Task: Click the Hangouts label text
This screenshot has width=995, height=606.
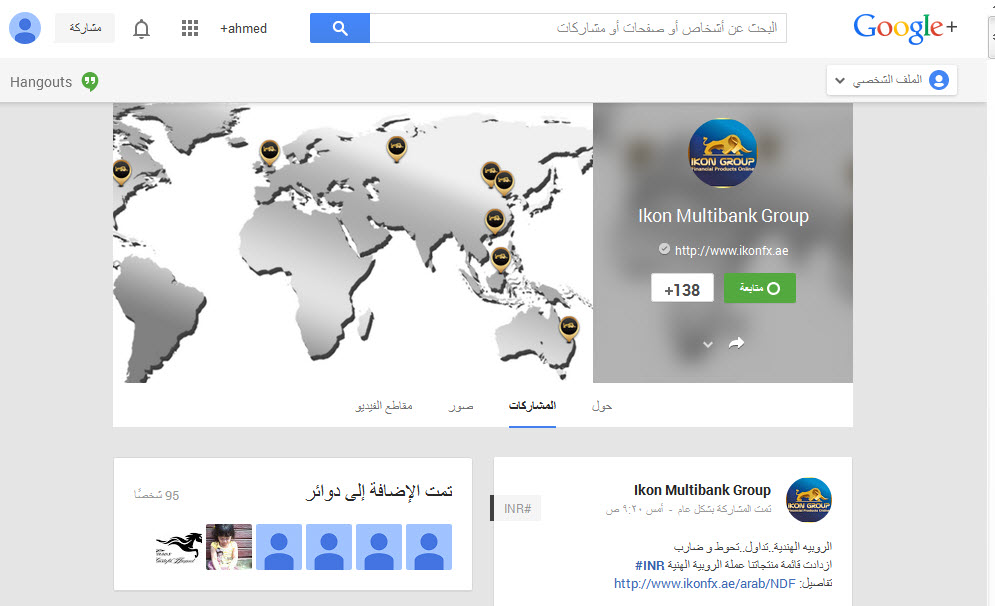Action: (x=41, y=82)
